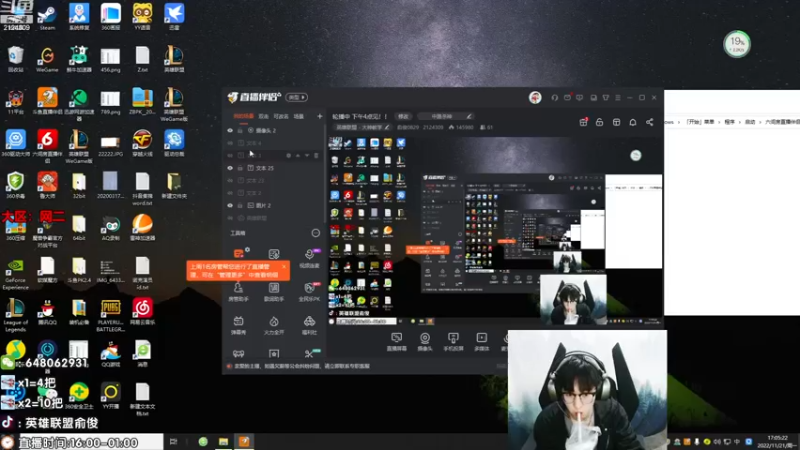Open notification bell in streaming app
Image resolution: width=800 pixels, height=450 pixels.
tap(633, 122)
